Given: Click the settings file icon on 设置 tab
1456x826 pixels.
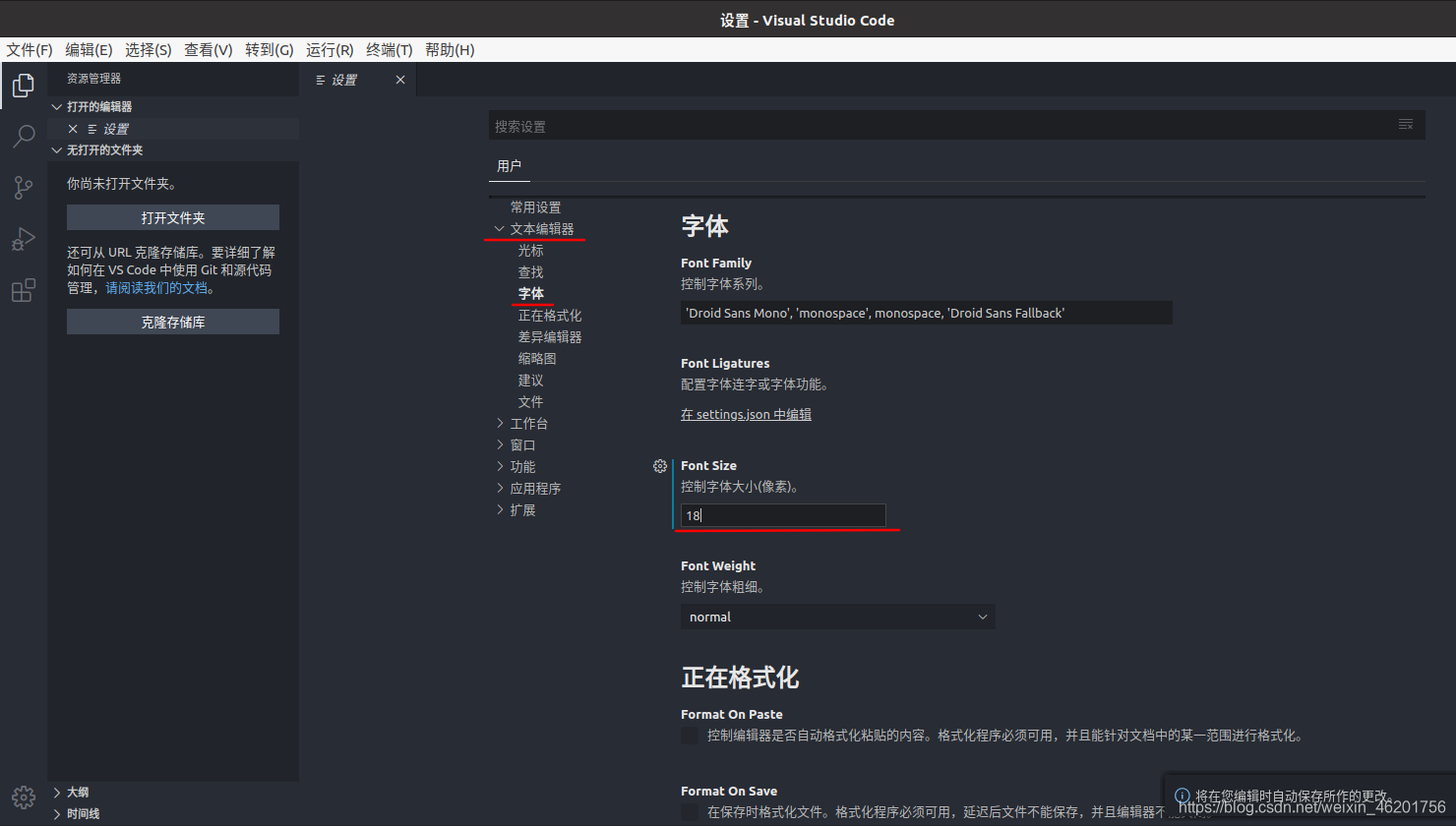Looking at the screenshot, I should [x=321, y=80].
